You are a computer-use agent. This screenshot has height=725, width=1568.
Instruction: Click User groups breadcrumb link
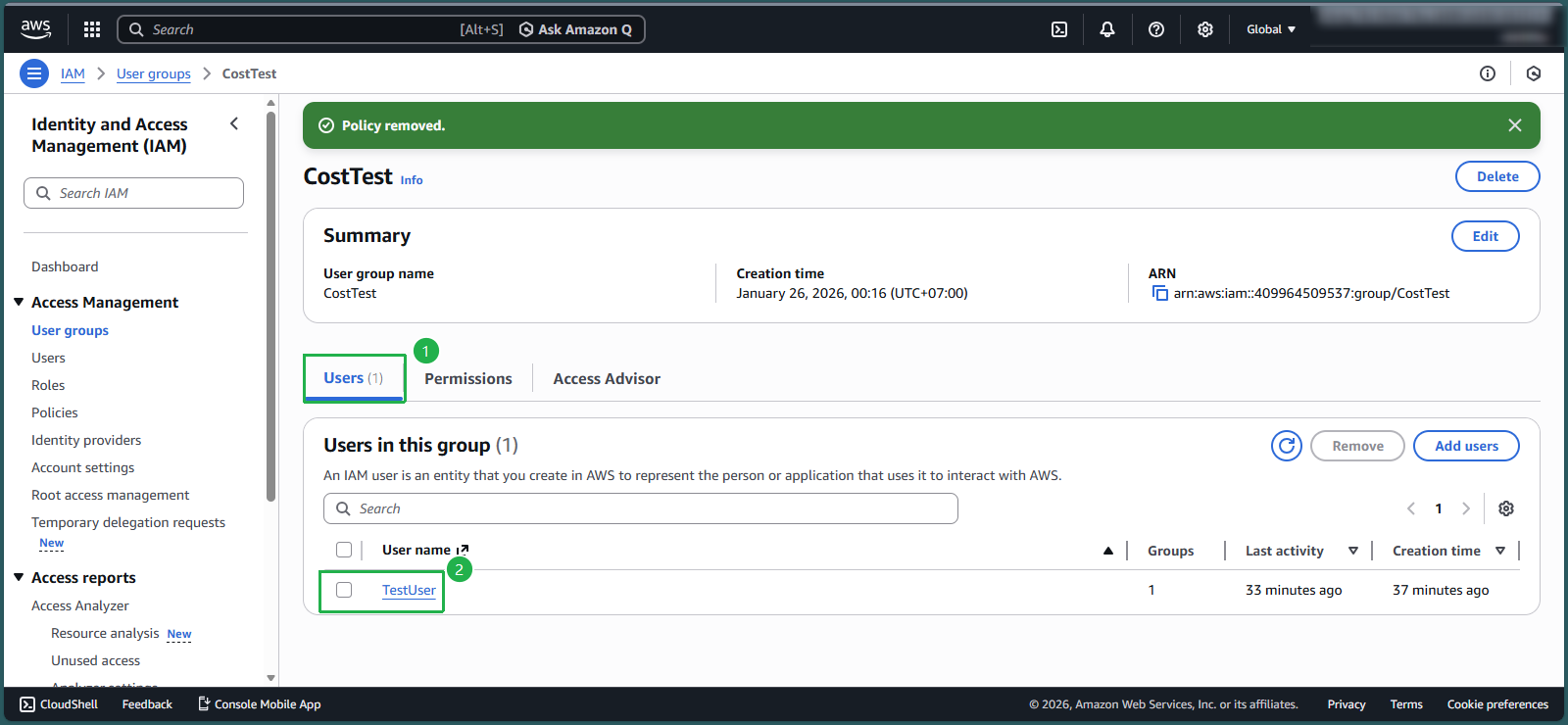click(x=154, y=73)
